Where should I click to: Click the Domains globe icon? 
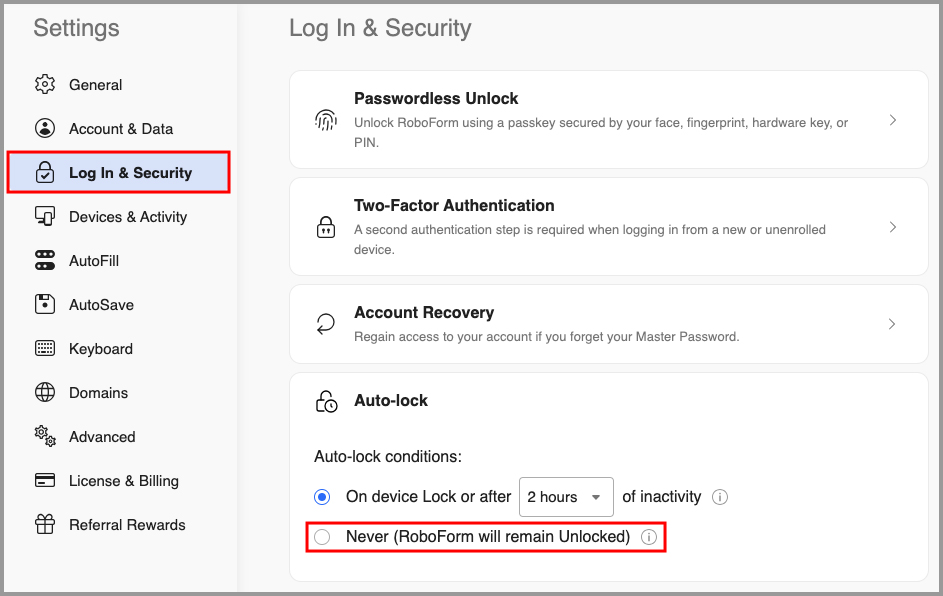45,393
